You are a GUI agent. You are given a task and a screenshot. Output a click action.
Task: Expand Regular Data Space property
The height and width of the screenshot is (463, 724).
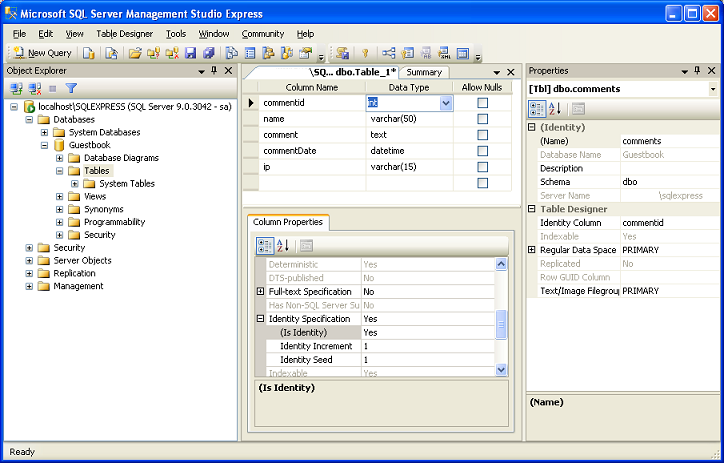(531, 250)
